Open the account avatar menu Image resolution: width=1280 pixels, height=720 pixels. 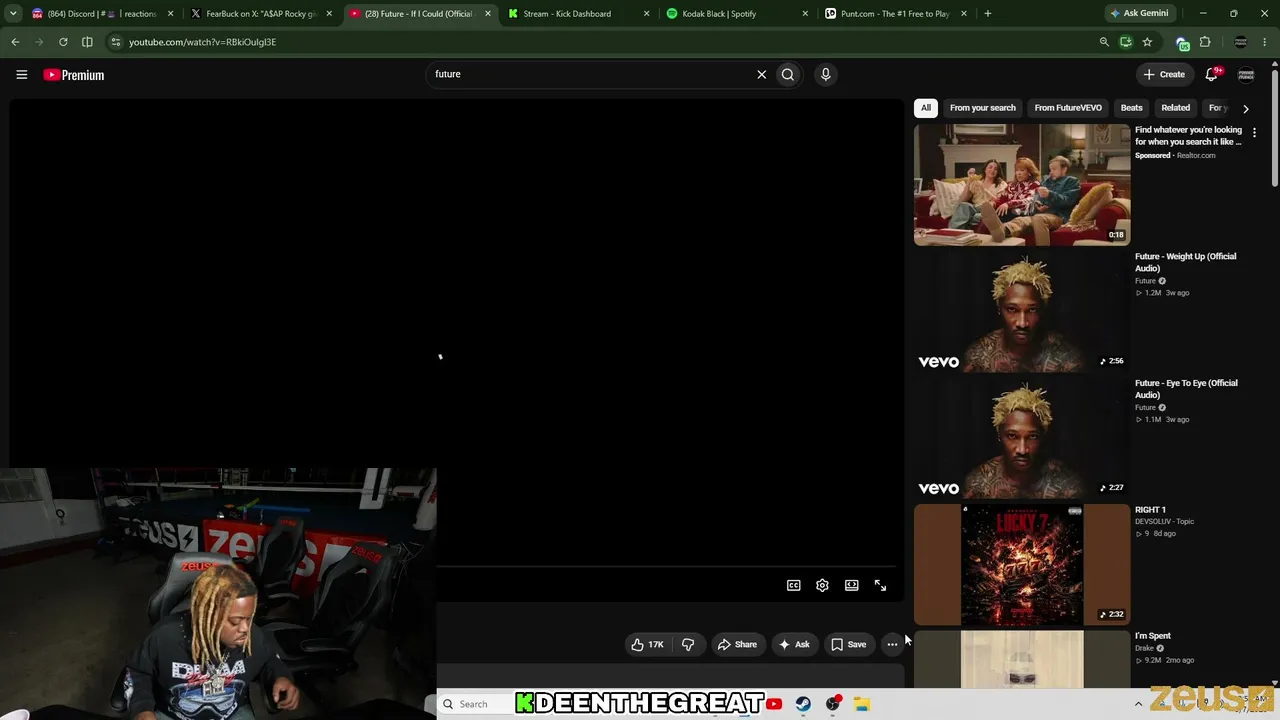pos(1246,75)
